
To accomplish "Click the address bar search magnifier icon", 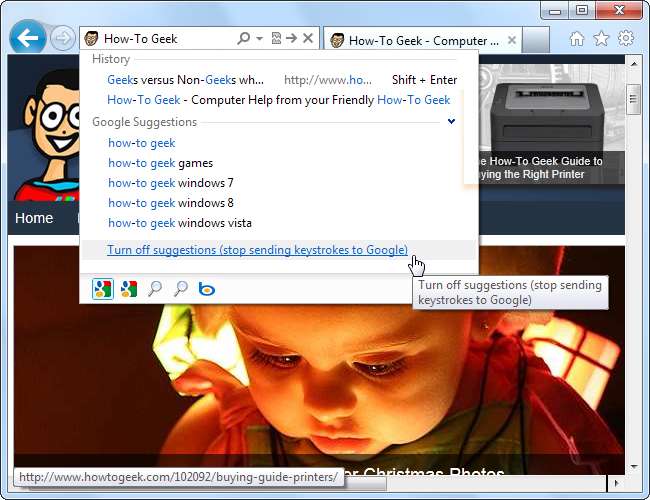I will (244, 38).
